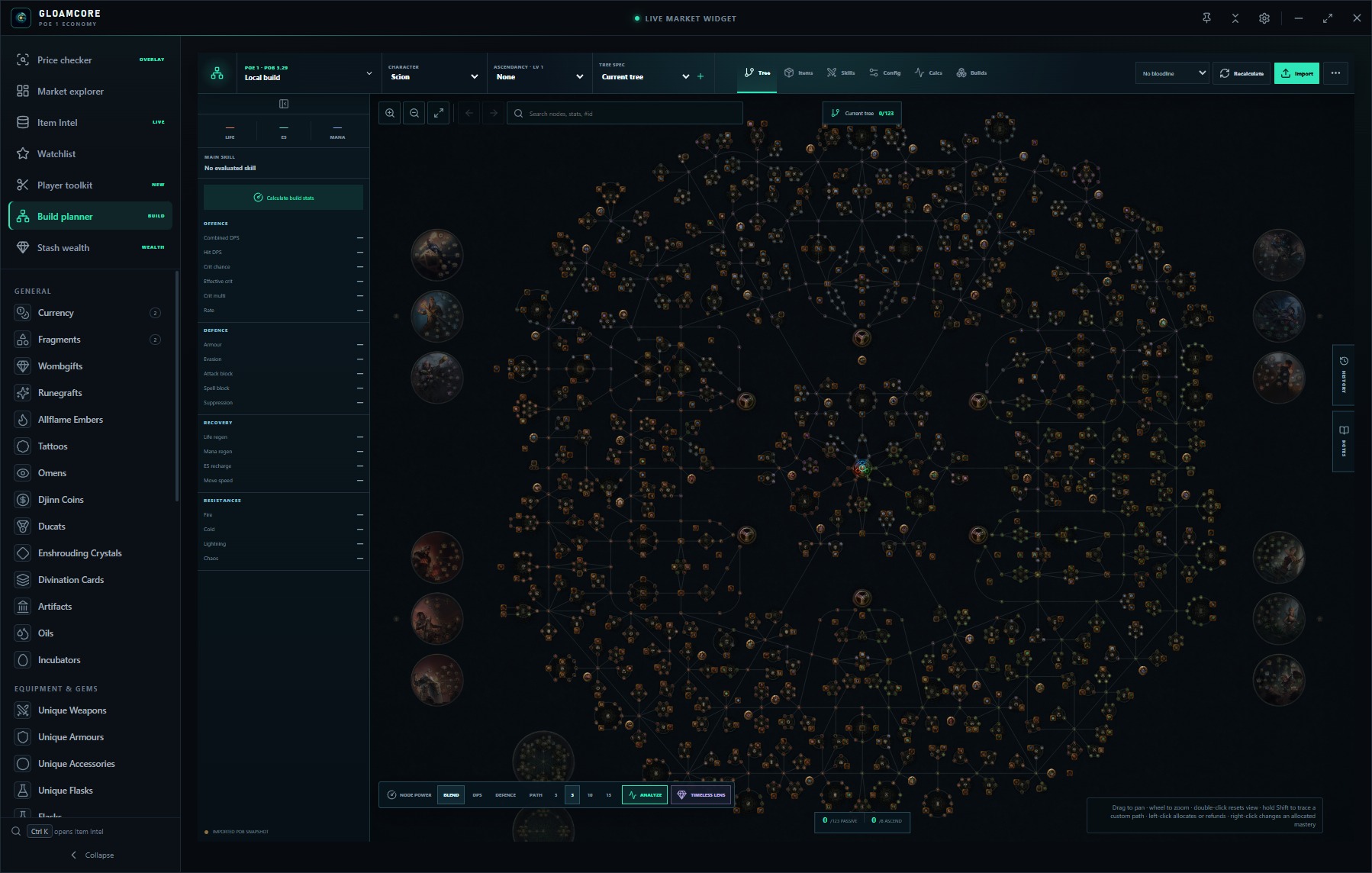Switch to the Calcs tab

(x=928, y=73)
